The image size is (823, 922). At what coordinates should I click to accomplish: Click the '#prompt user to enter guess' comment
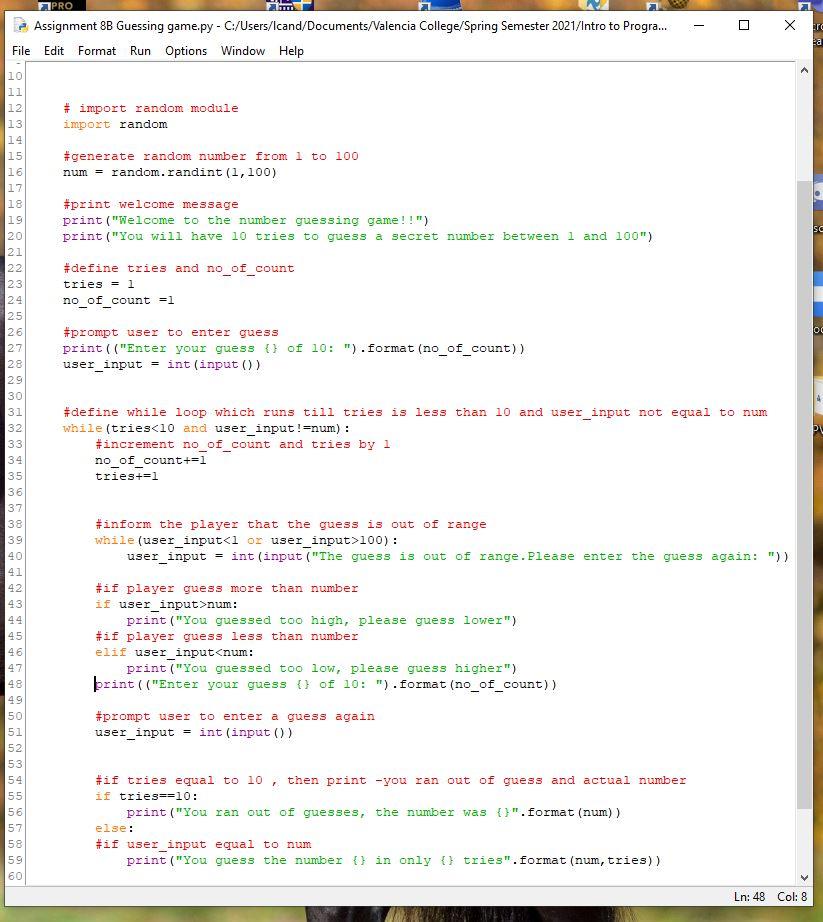(x=170, y=332)
